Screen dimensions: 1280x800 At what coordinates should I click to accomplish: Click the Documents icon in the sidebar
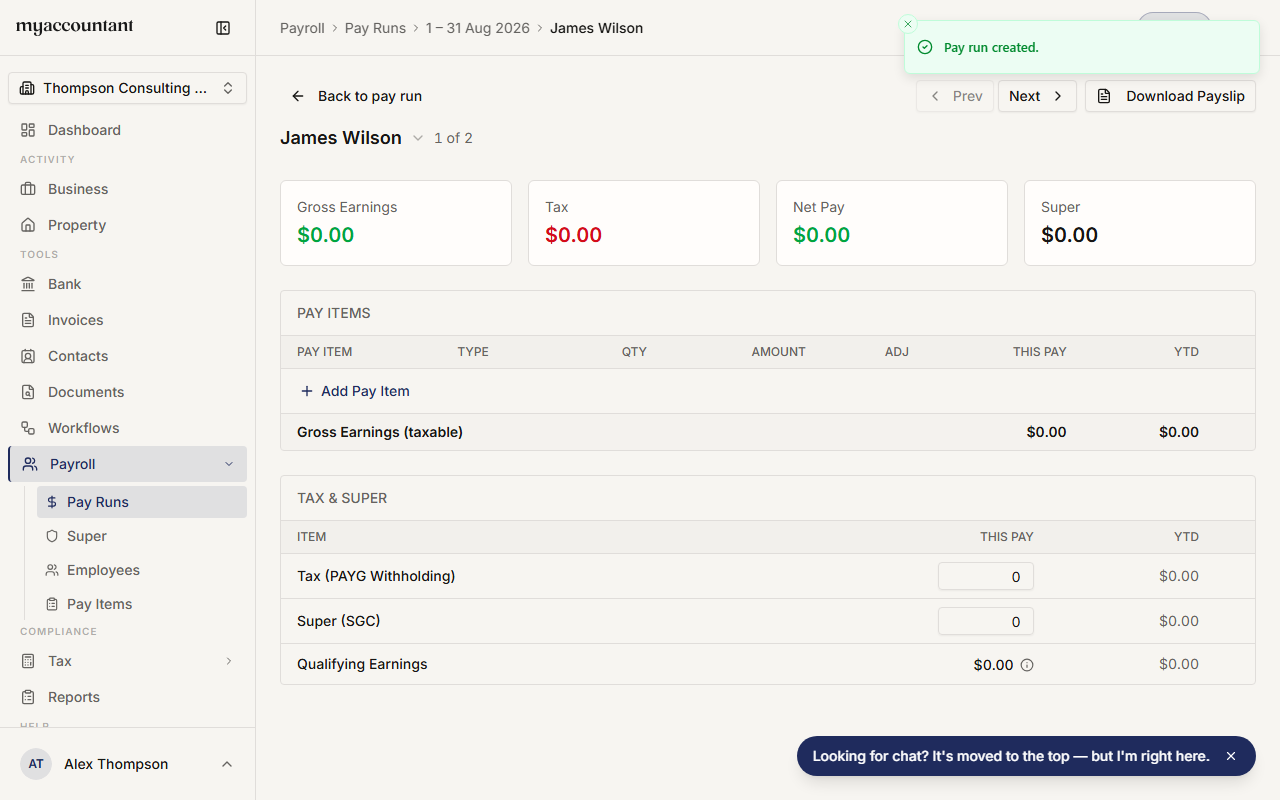click(28, 392)
